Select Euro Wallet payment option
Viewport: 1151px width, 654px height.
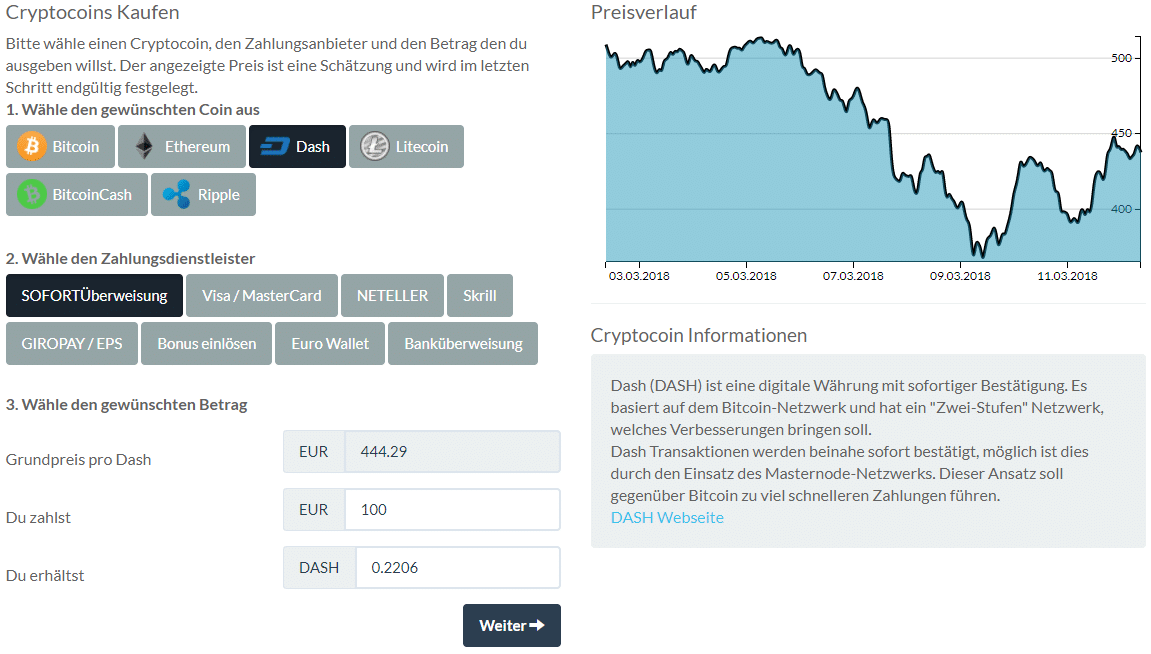coord(330,343)
